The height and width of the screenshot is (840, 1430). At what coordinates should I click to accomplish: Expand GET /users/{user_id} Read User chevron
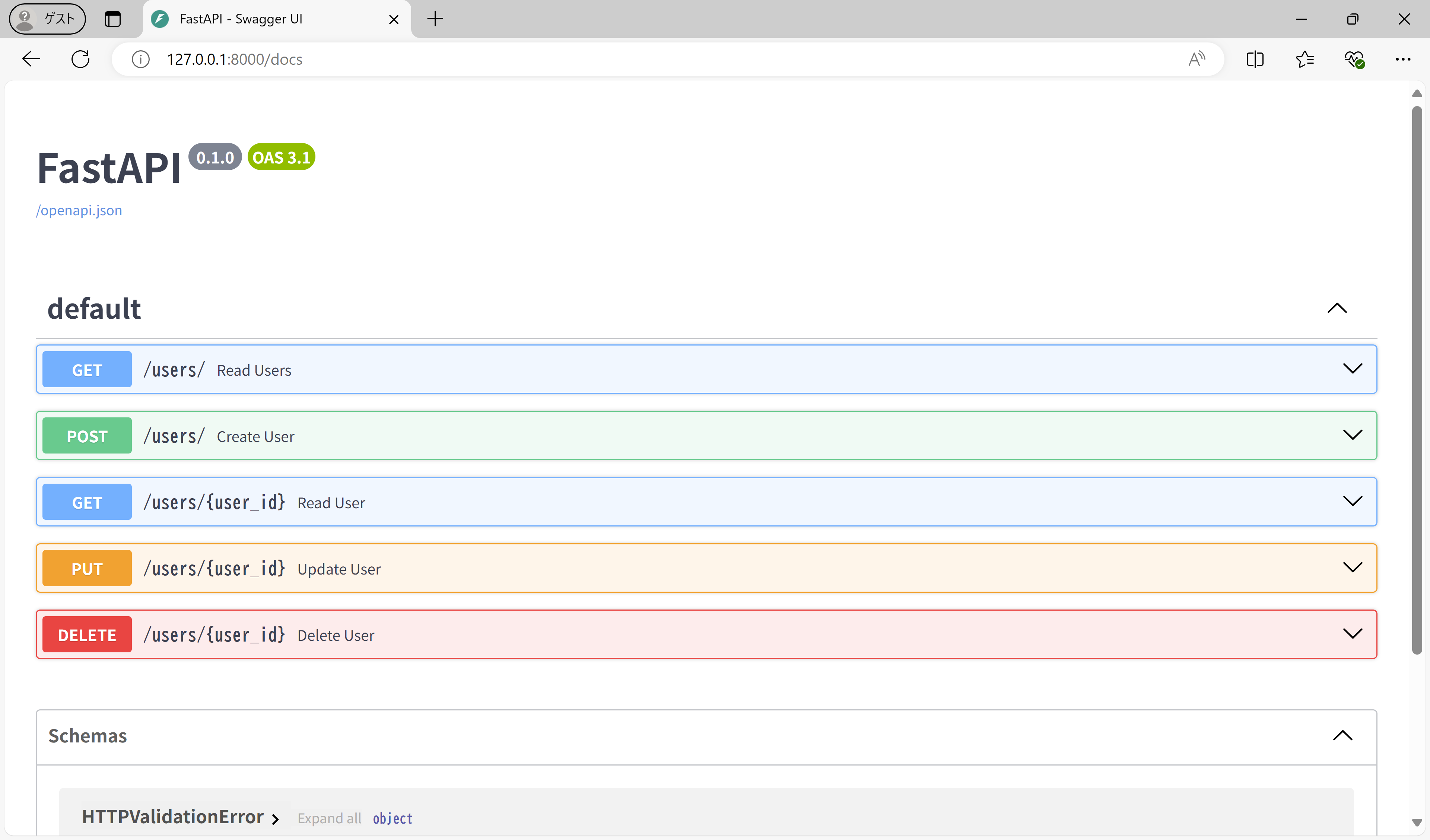pyautogui.click(x=1353, y=502)
